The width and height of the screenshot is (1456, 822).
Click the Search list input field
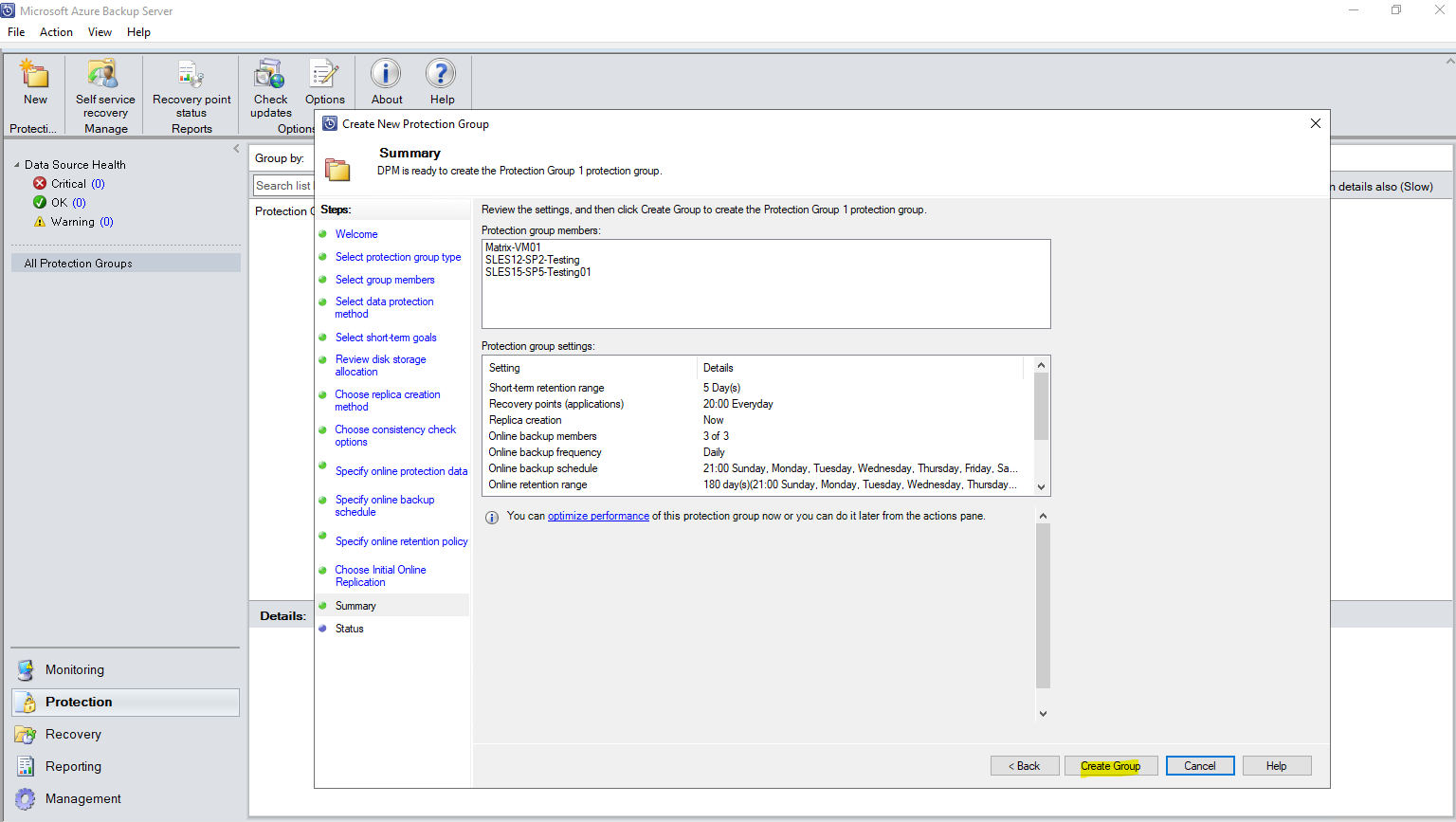(283, 186)
